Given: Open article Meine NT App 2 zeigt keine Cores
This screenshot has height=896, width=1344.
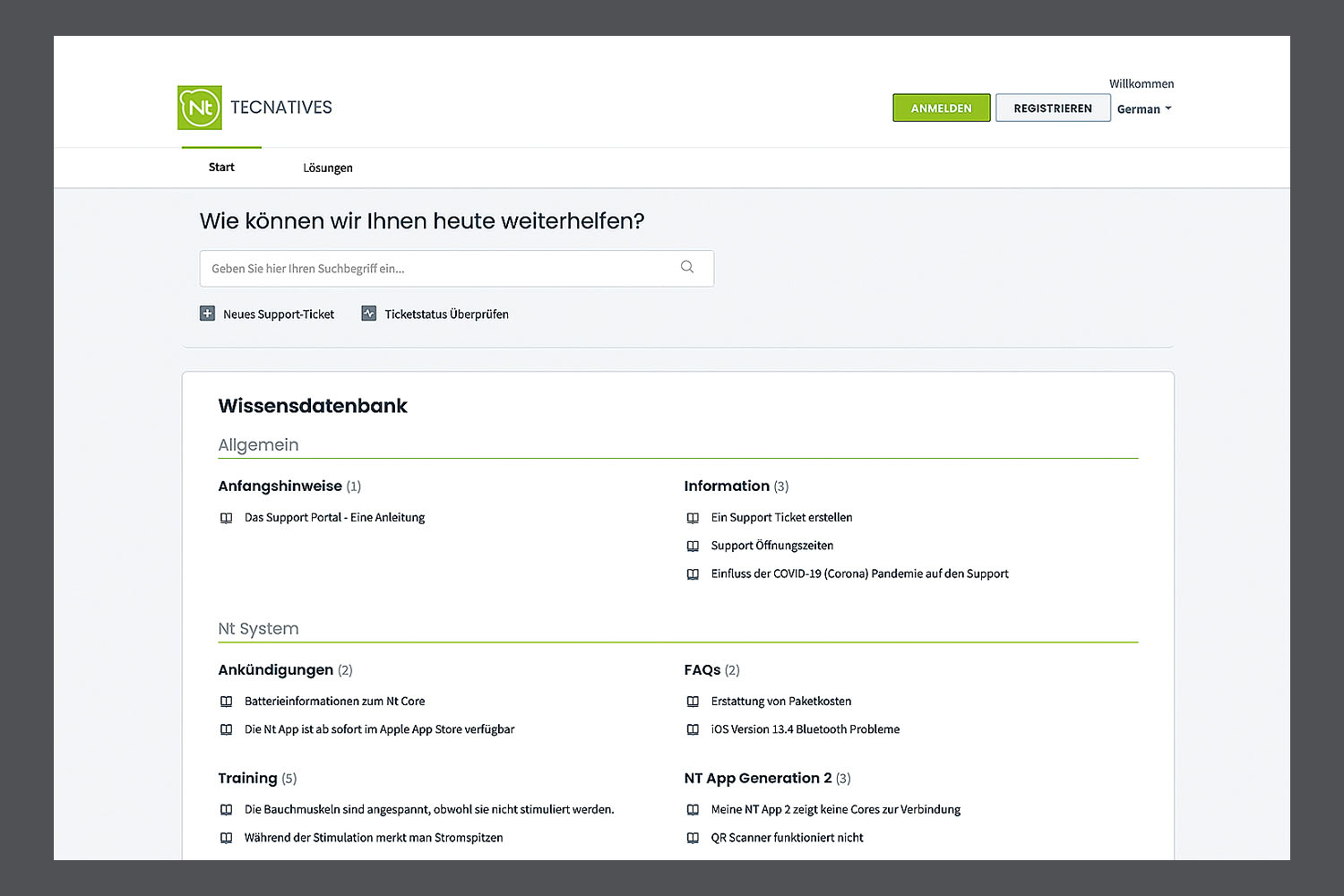Looking at the screenshot, I should click(836, 810).
